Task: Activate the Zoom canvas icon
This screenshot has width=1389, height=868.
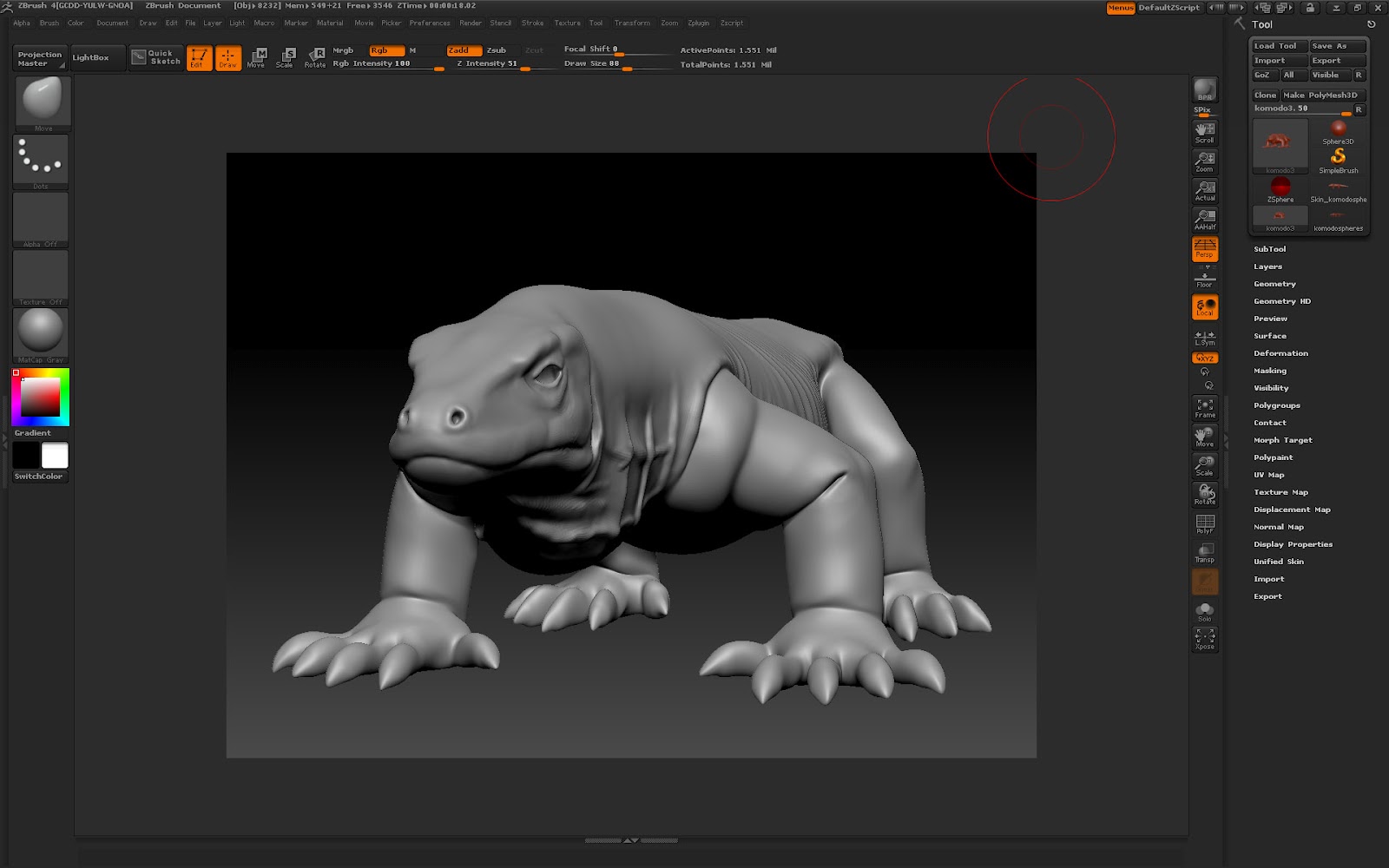Action: coord(1204,161)
